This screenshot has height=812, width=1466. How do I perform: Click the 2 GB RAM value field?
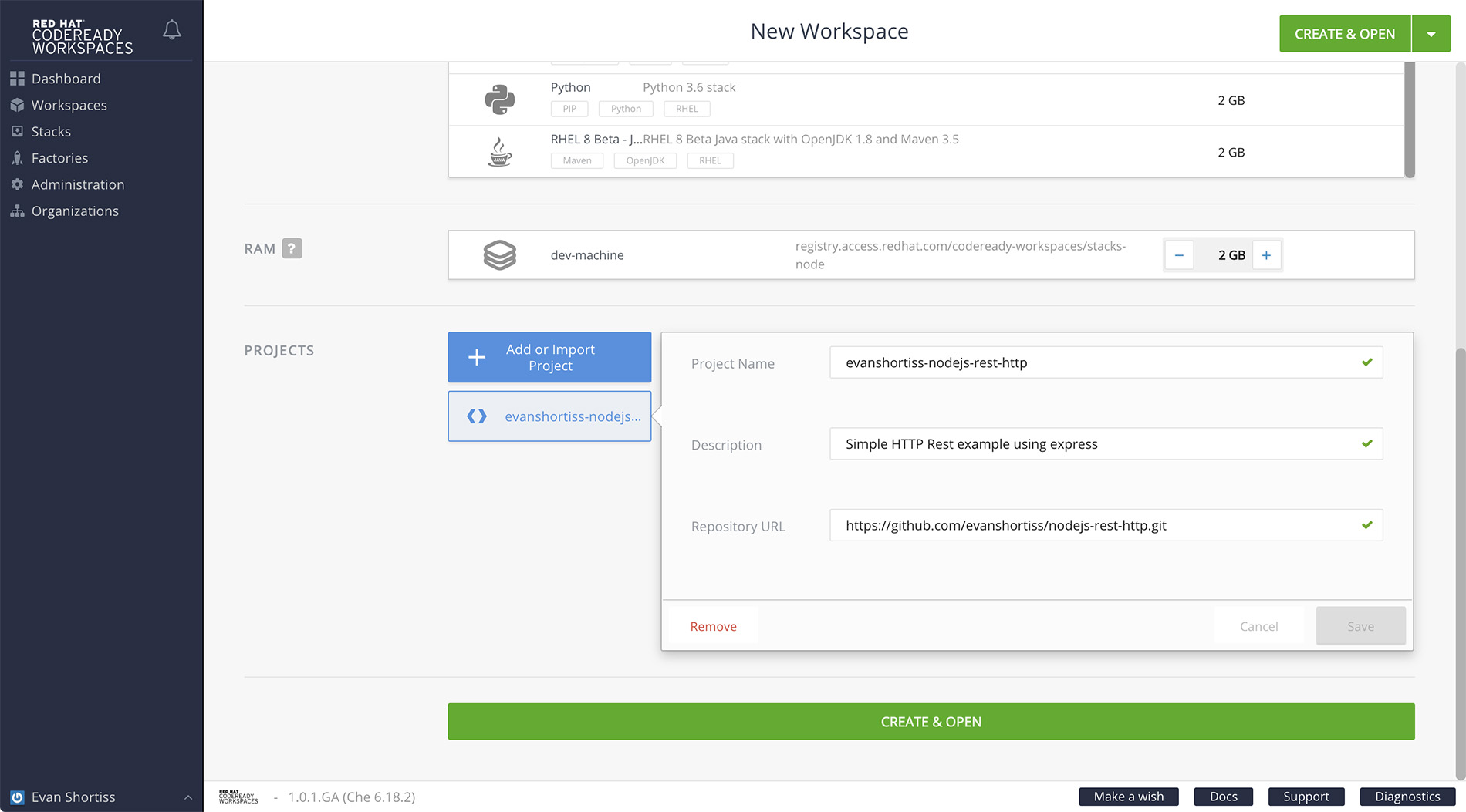(x=1231, y=255)
